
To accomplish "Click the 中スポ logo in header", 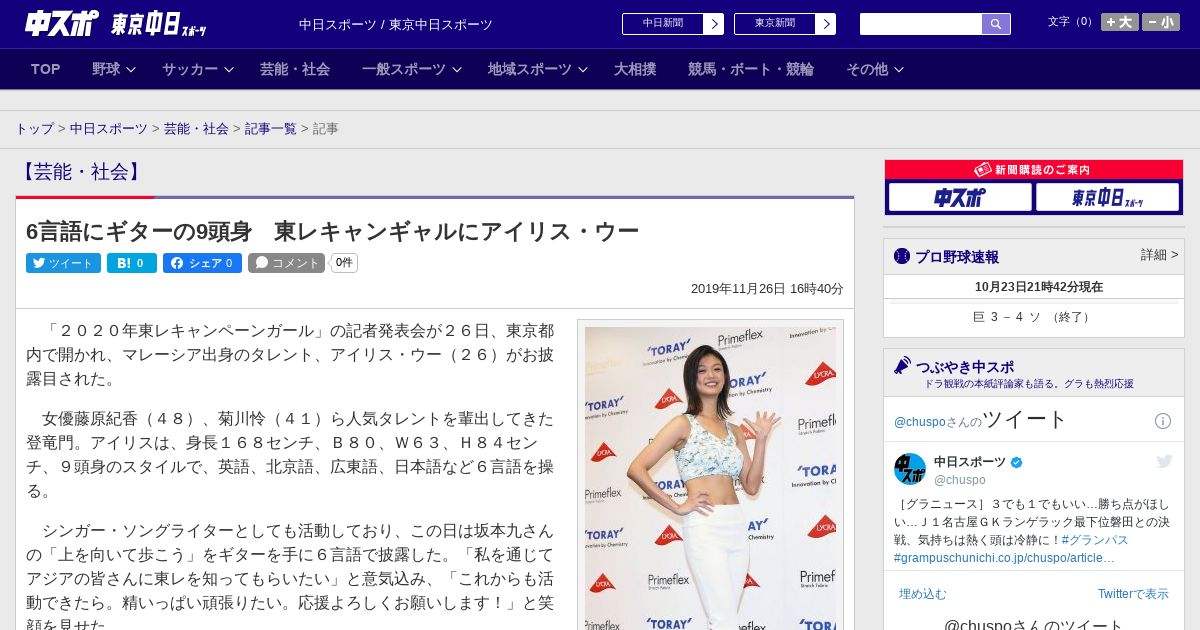I will coord(62,23).
